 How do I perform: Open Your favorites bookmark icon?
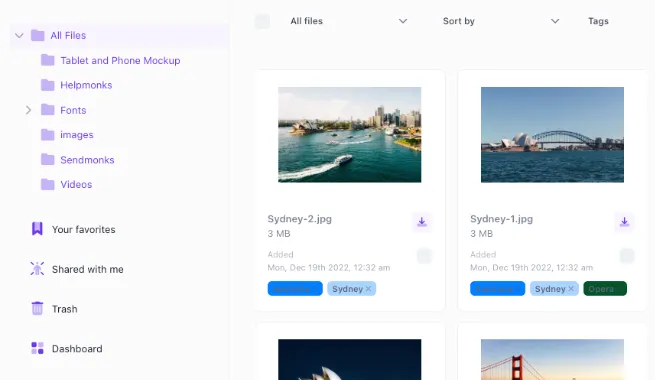click(x=37, y=229)
